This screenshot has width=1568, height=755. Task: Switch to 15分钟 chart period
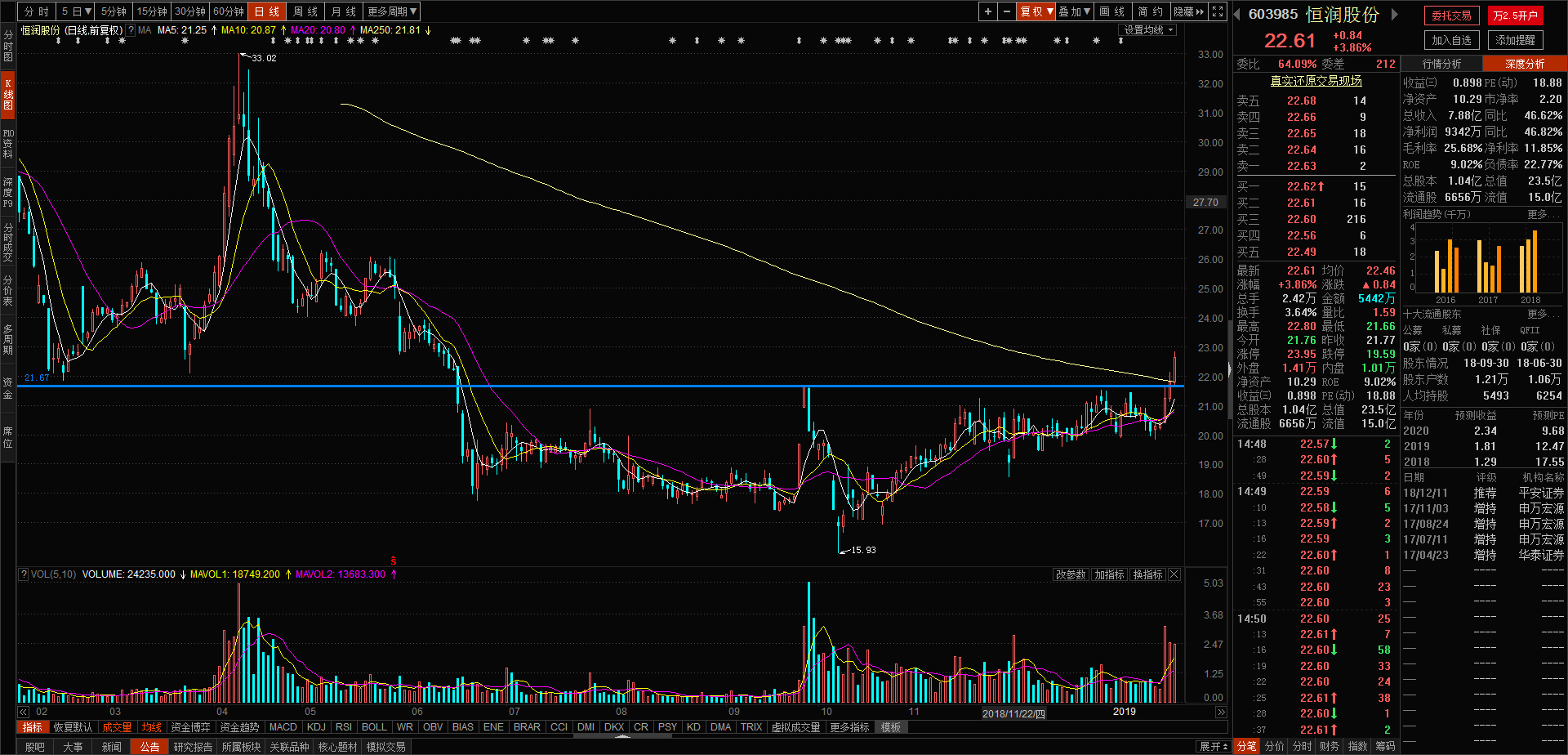point(152,11)
